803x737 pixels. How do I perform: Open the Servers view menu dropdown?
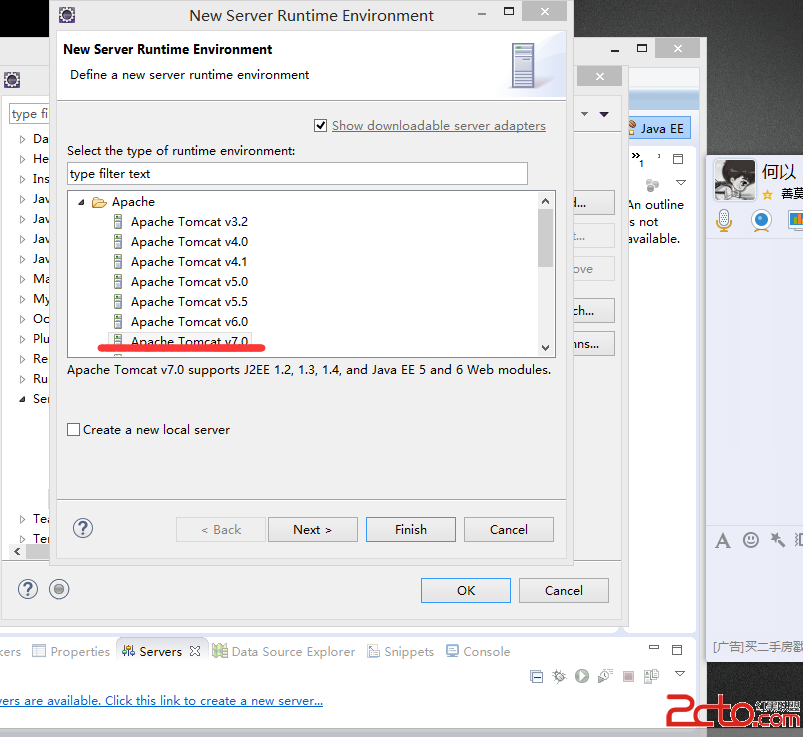680,673
